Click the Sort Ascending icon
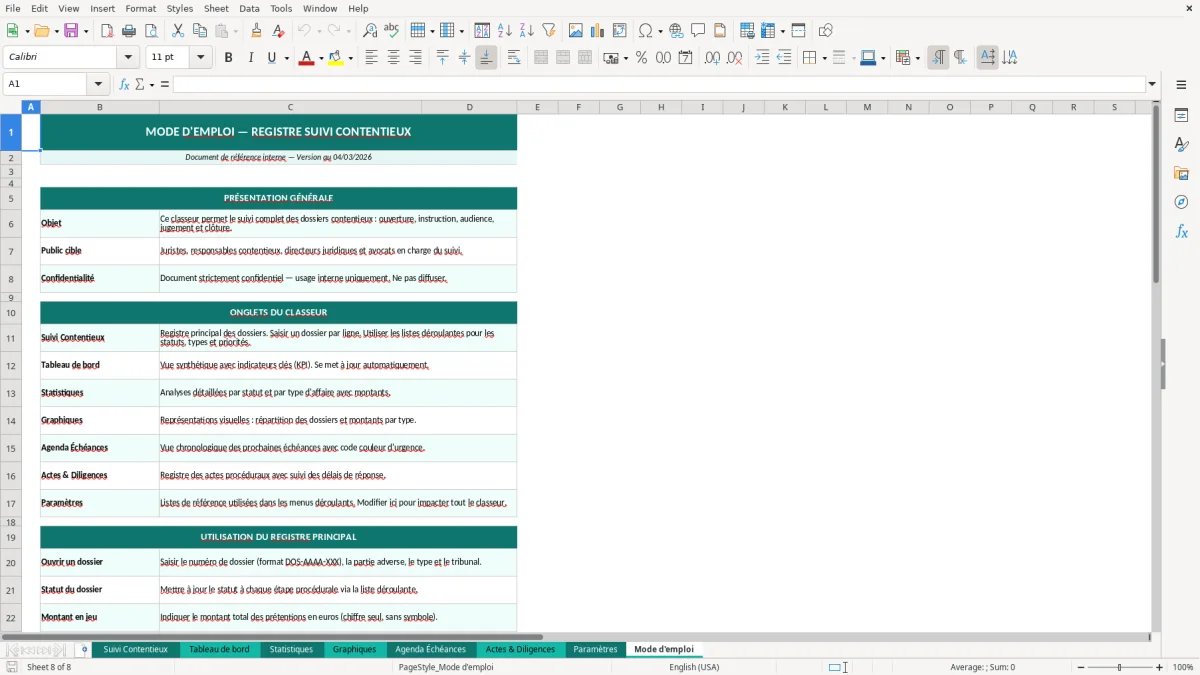 coord(505,31)
